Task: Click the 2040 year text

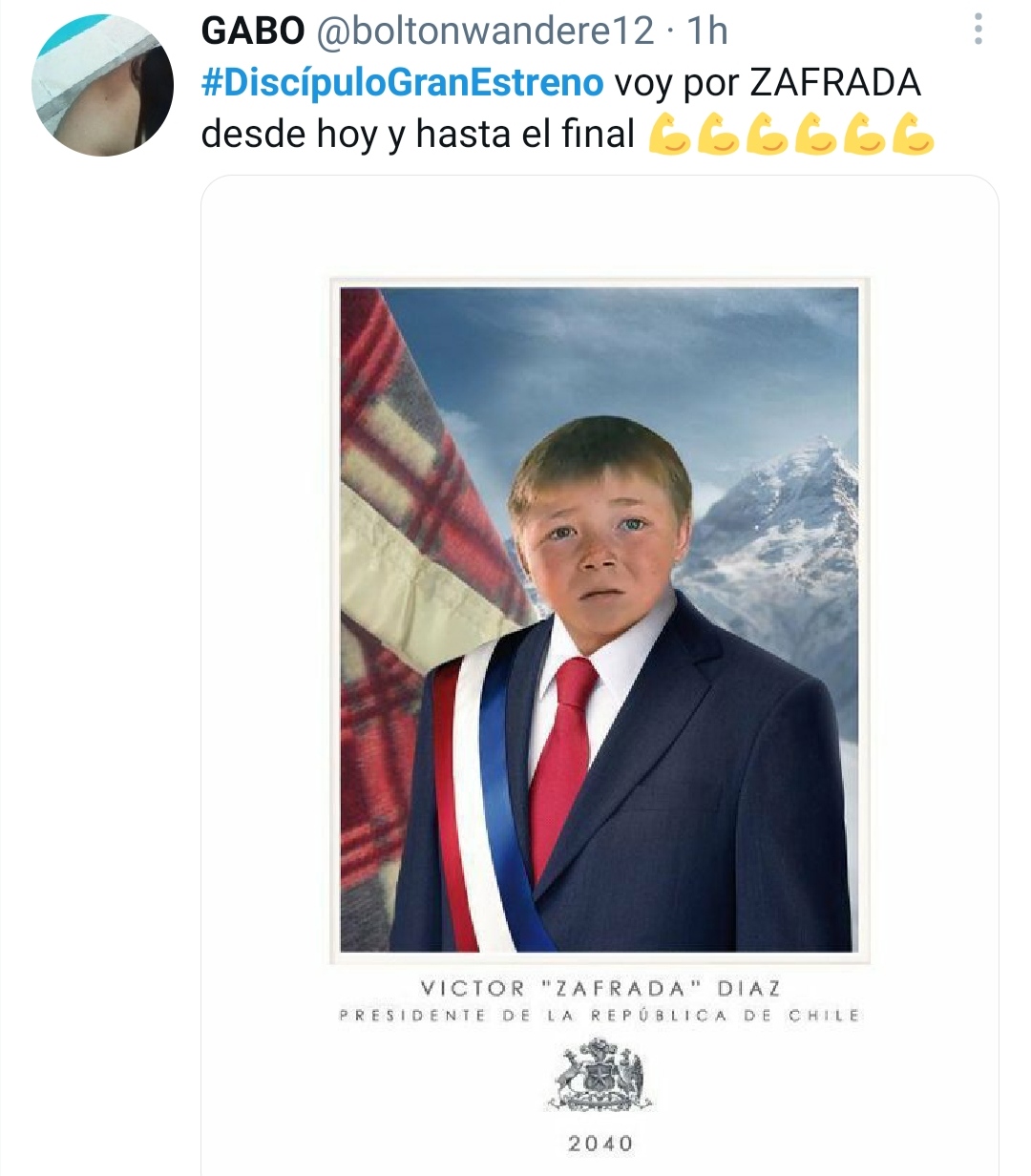Action: pos(600,1143)
